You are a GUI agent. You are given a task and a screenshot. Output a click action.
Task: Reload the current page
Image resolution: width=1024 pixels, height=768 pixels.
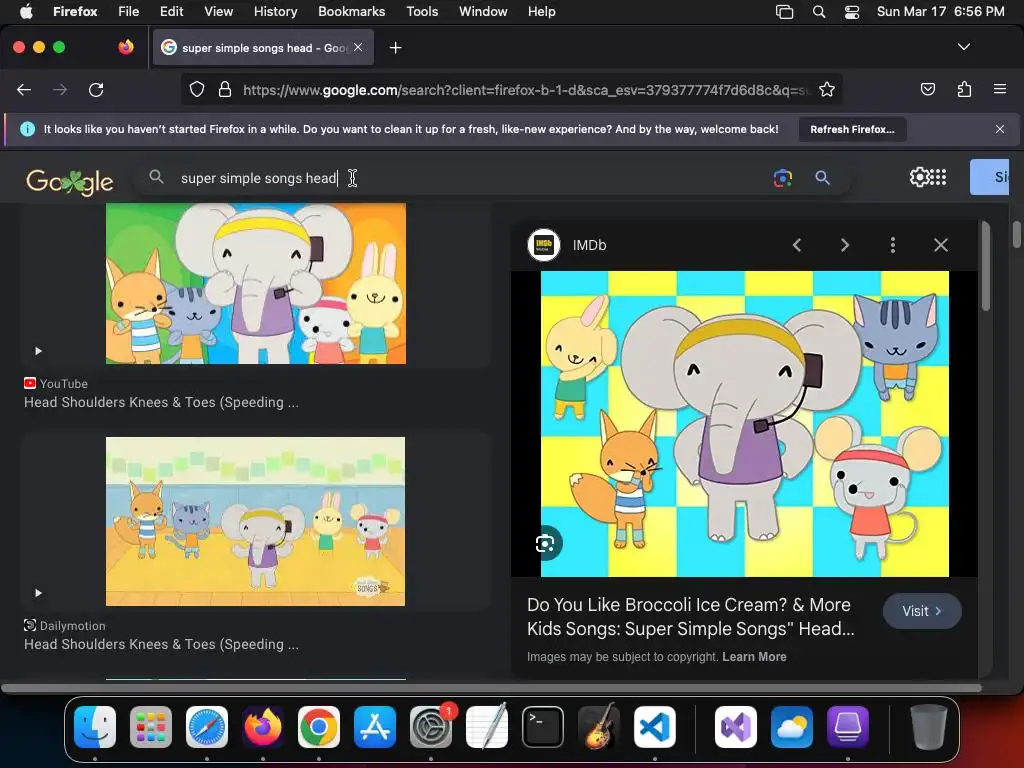tap(96, 89)
